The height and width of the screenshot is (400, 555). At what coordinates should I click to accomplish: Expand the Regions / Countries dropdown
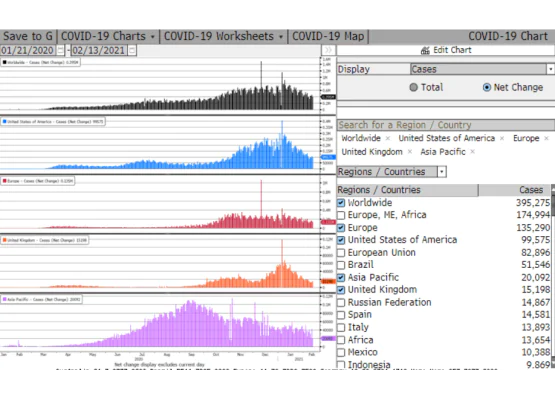[441, 172]
